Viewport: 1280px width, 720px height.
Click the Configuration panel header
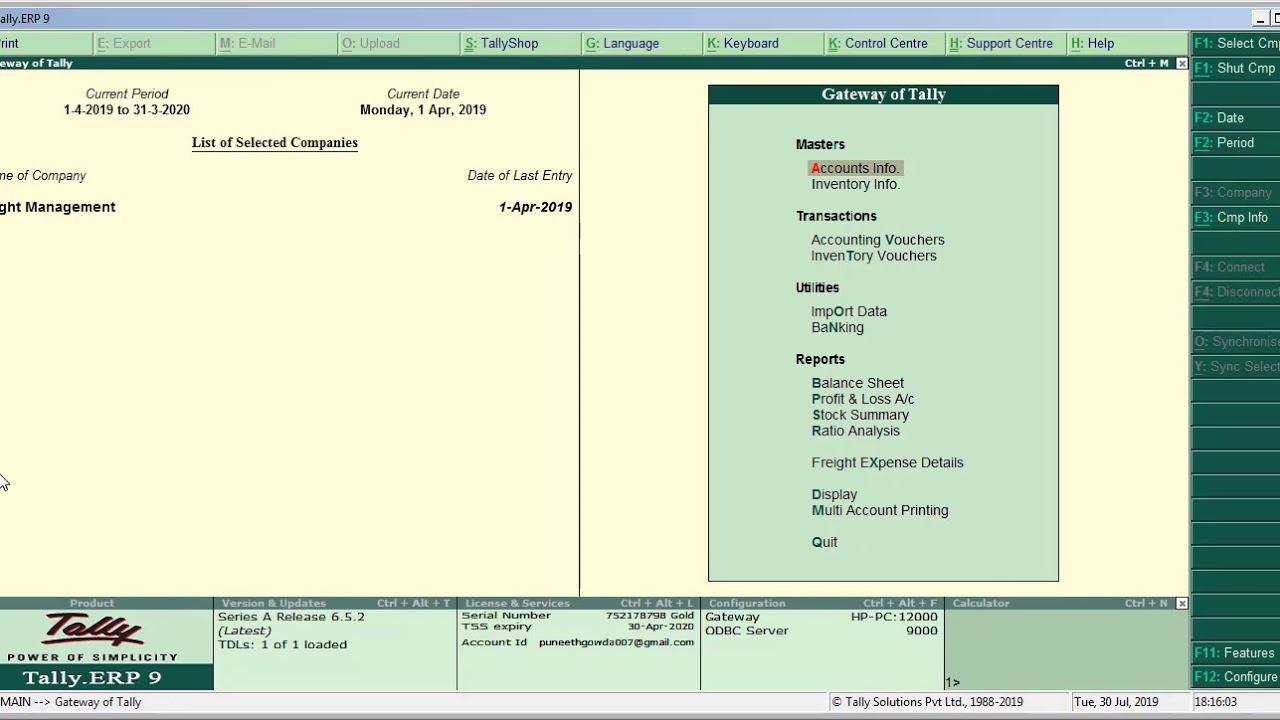click(x=822, y=603)
